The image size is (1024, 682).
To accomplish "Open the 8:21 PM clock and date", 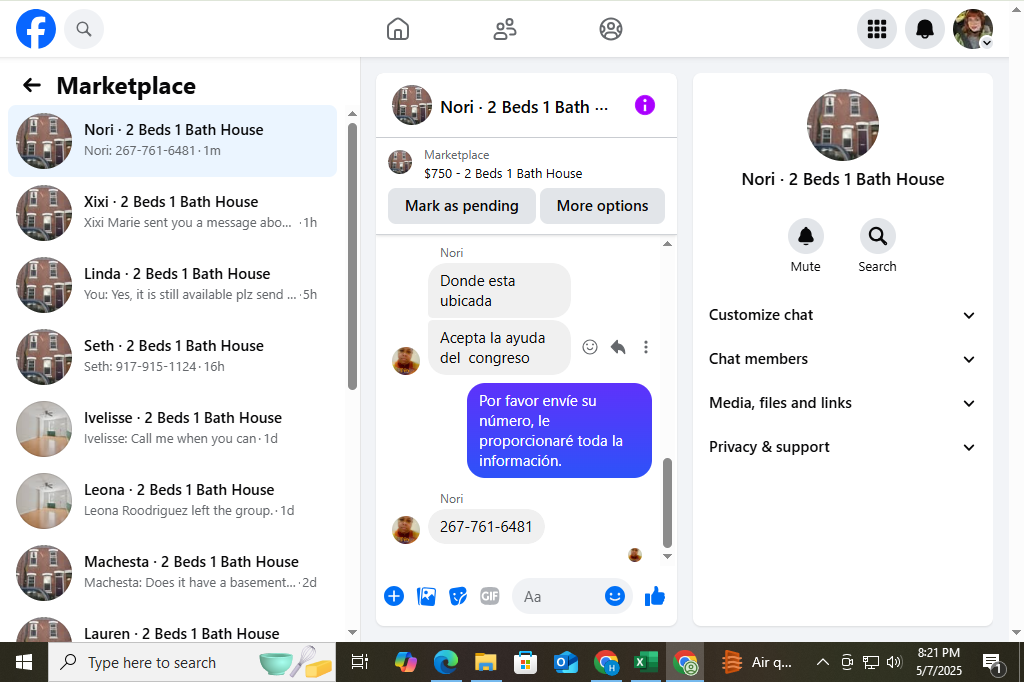I will pos(938,661).
